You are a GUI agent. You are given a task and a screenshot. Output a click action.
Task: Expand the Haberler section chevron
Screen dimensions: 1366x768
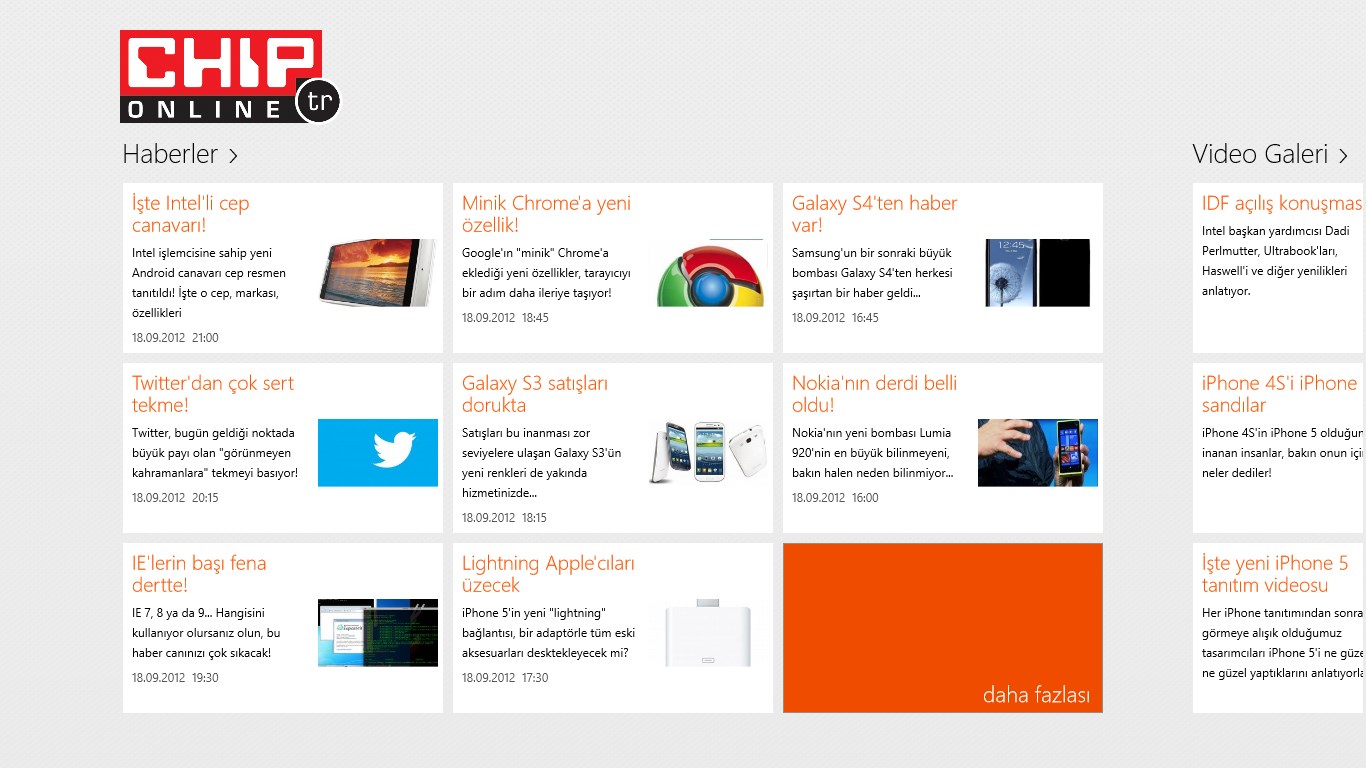click(x=233, y=155)
